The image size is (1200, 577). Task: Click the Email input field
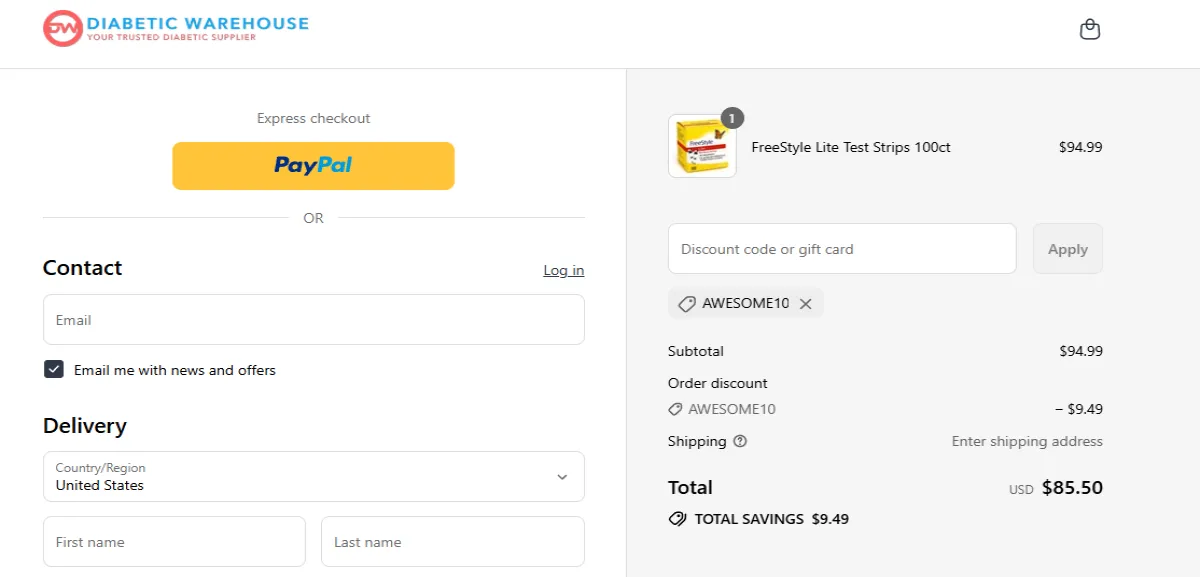click(x=313, y=319)
